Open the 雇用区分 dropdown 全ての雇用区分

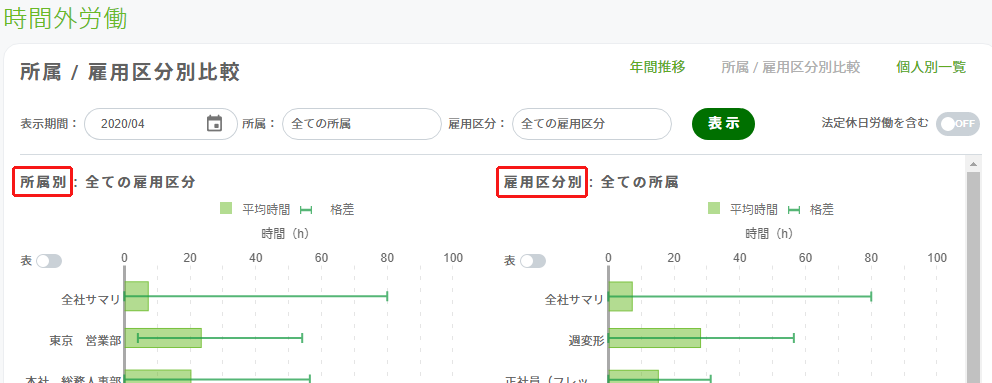pyautogui.click(x=592, y=124)
